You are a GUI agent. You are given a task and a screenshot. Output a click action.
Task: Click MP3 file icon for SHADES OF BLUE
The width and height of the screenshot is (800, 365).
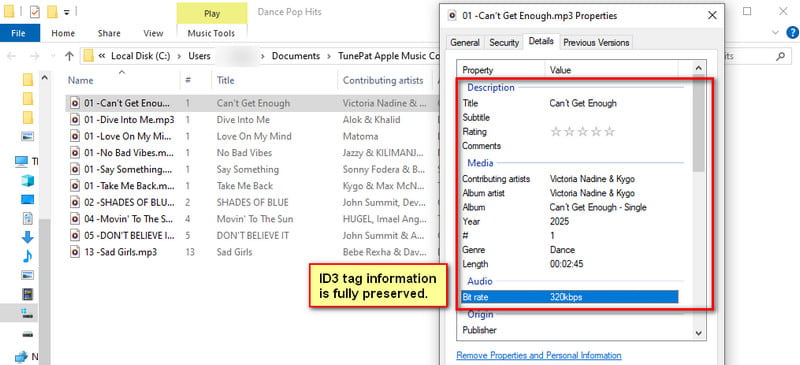pos(75,202)
